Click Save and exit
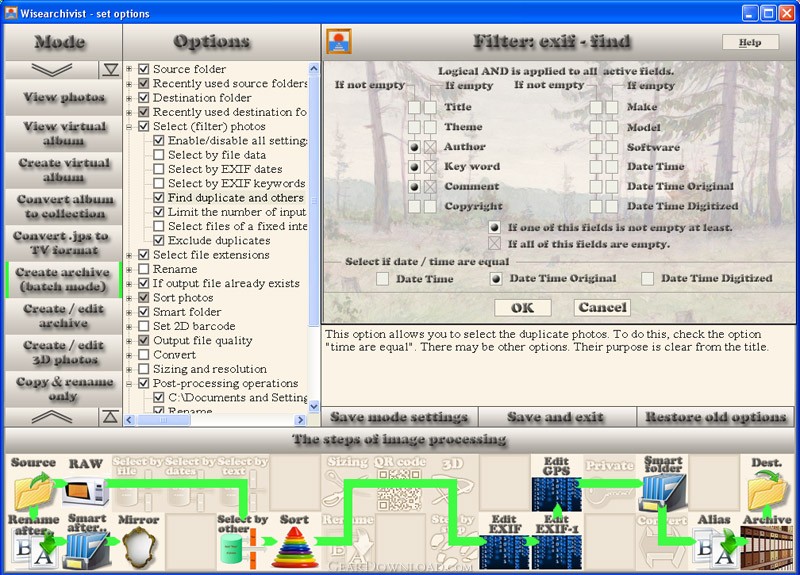Viewport: 800px width, 575px height. point(556,417)
